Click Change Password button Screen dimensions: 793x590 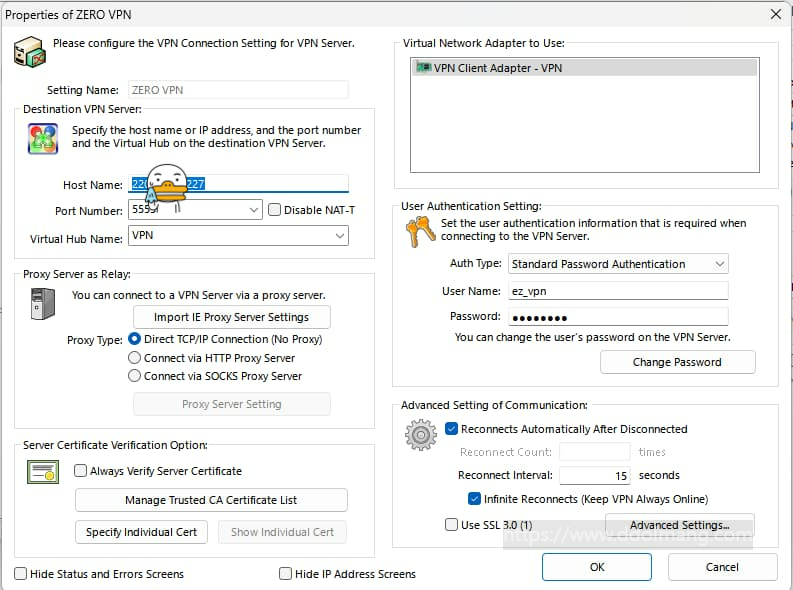click(x=678, y=362)
